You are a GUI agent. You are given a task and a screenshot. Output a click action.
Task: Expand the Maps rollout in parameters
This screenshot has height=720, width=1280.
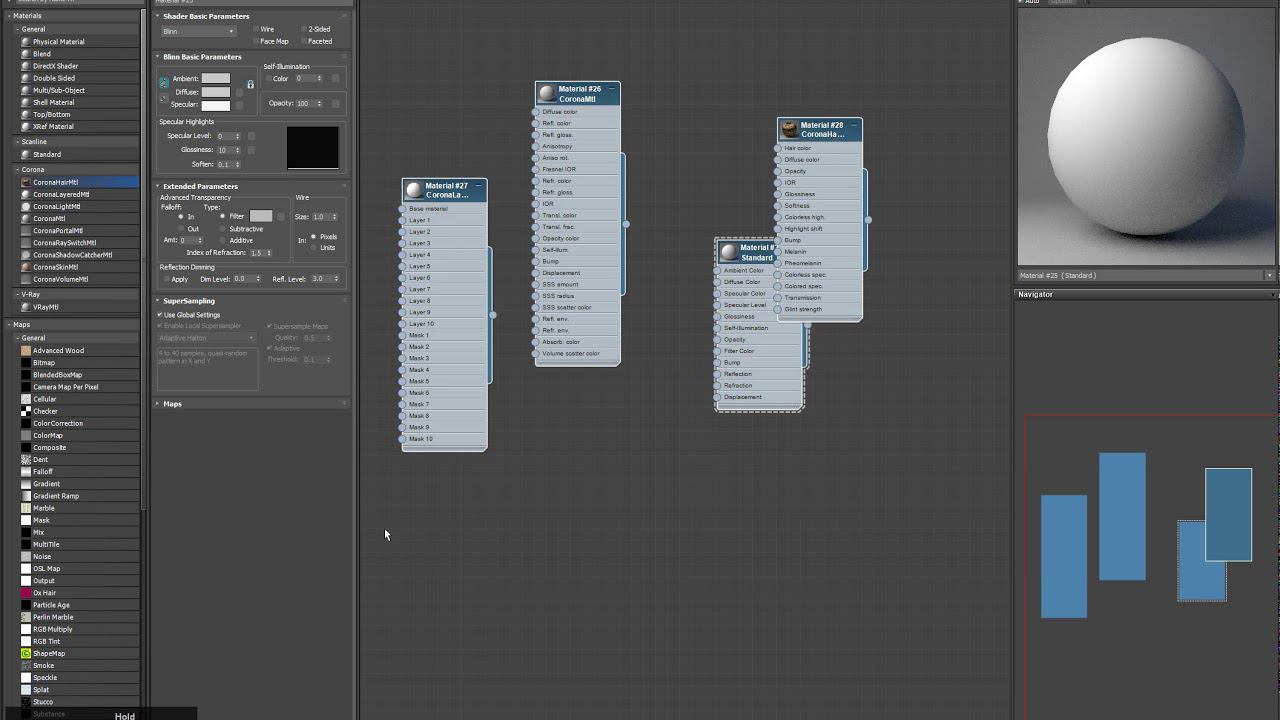[158, 404]
